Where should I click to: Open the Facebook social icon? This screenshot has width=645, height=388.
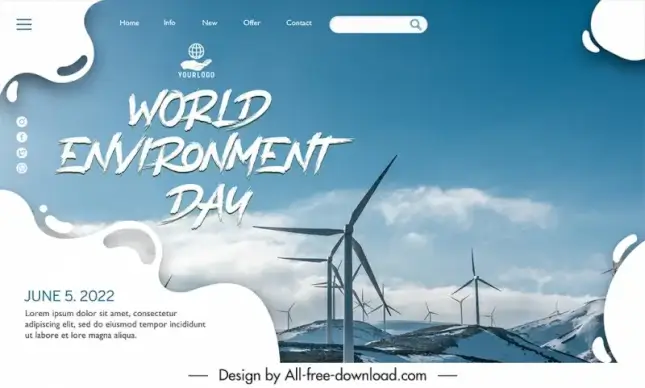pyautogui.click(x=22, y=137)
